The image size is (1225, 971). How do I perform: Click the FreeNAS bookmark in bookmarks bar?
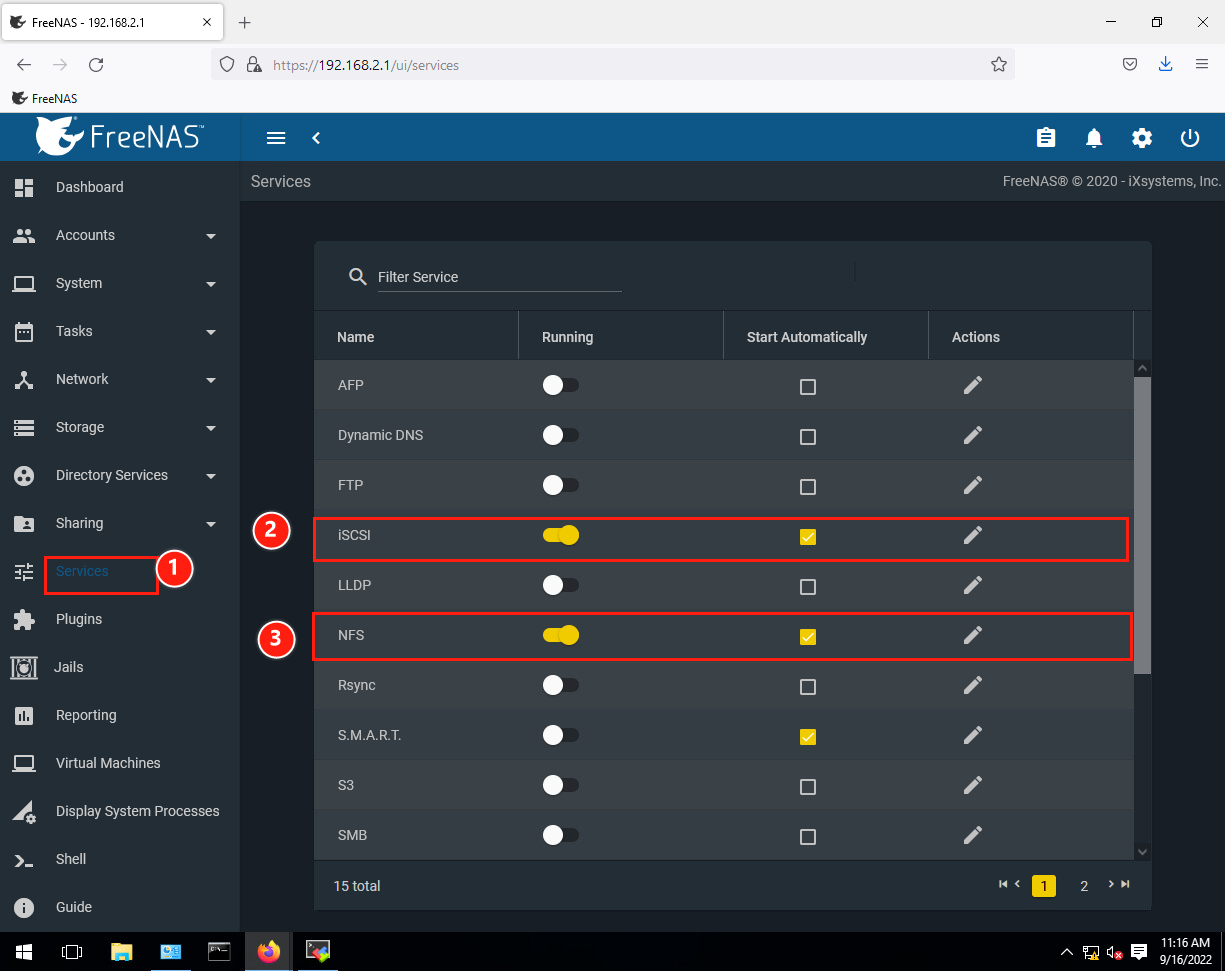click(x=45, y=98)
